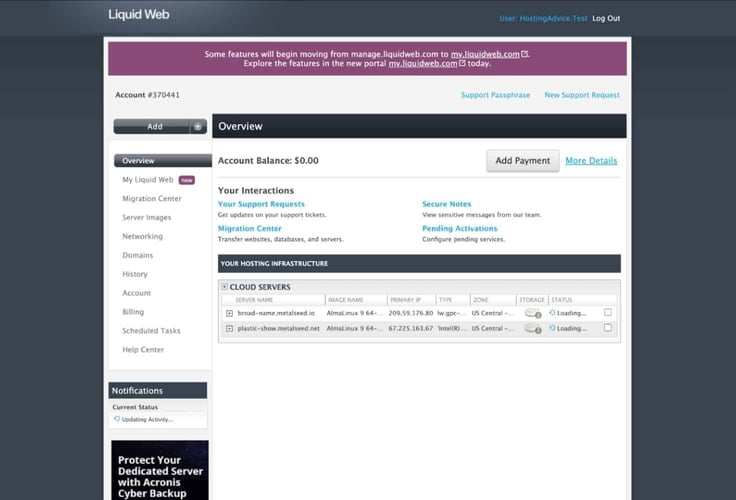Viewport: 736px width, 500px height.
Task: Click the Add Payment button
Action: coord(522,161)
